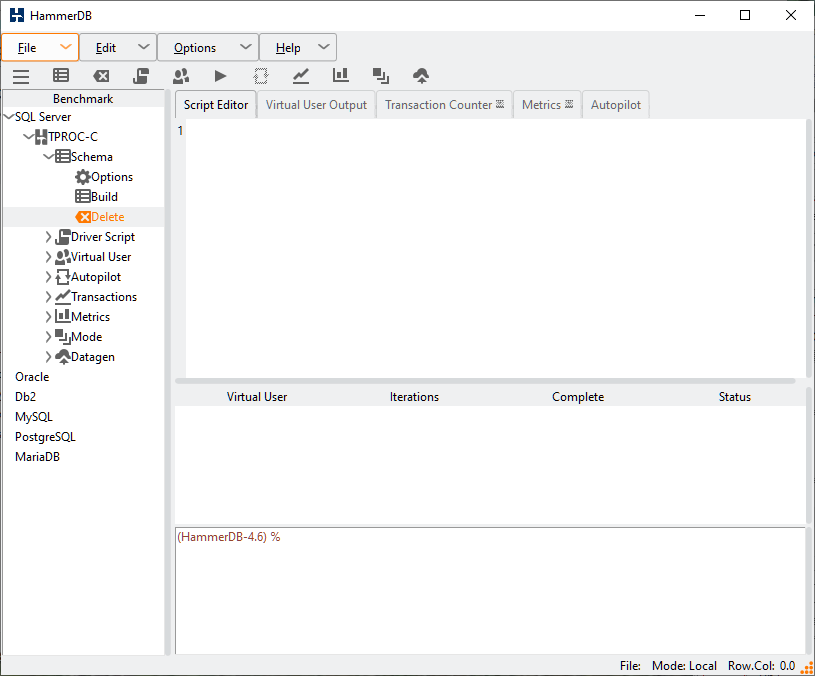Expand the Transactions tree node
Screen dimensions: 815x676
[48, 297]
